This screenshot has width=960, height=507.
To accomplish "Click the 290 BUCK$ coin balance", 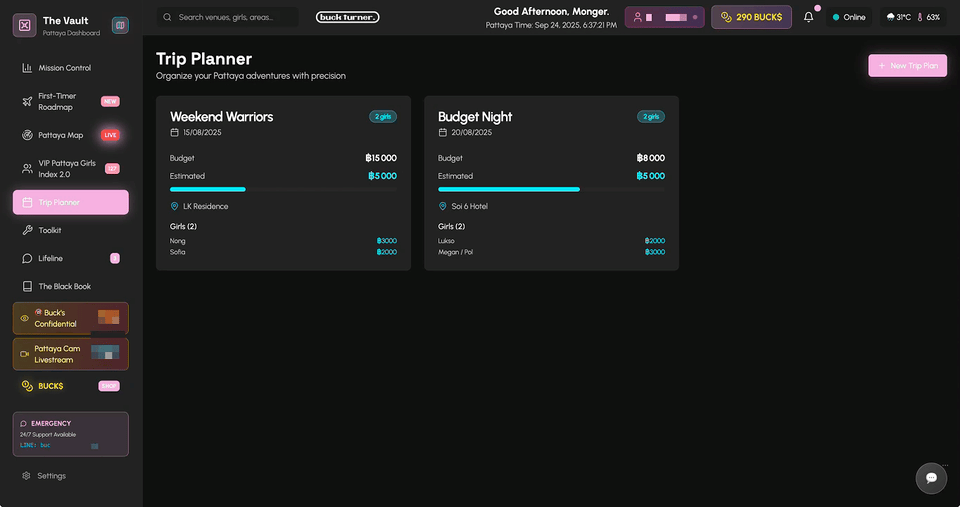I will pyautogui.click(x=751, y=17).
